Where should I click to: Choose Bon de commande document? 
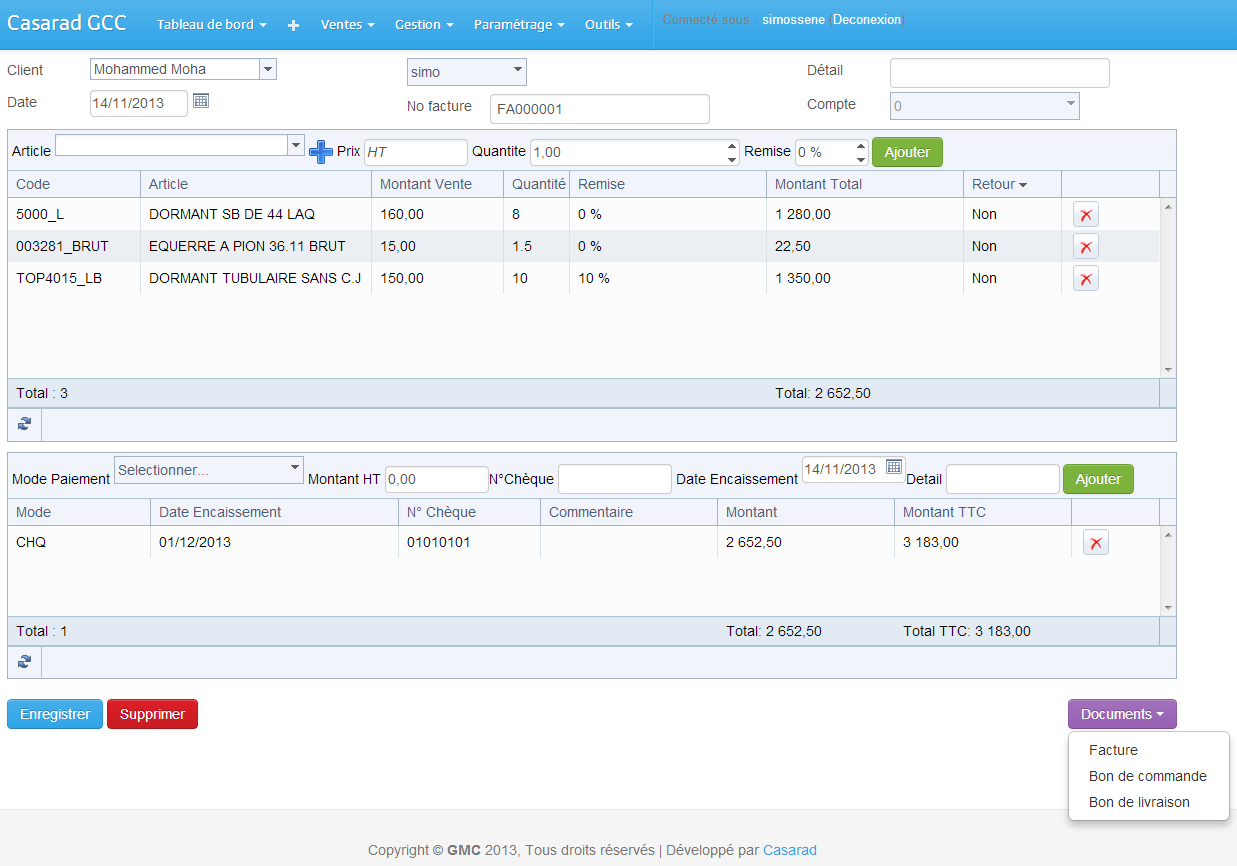[x=1148, y=776]
